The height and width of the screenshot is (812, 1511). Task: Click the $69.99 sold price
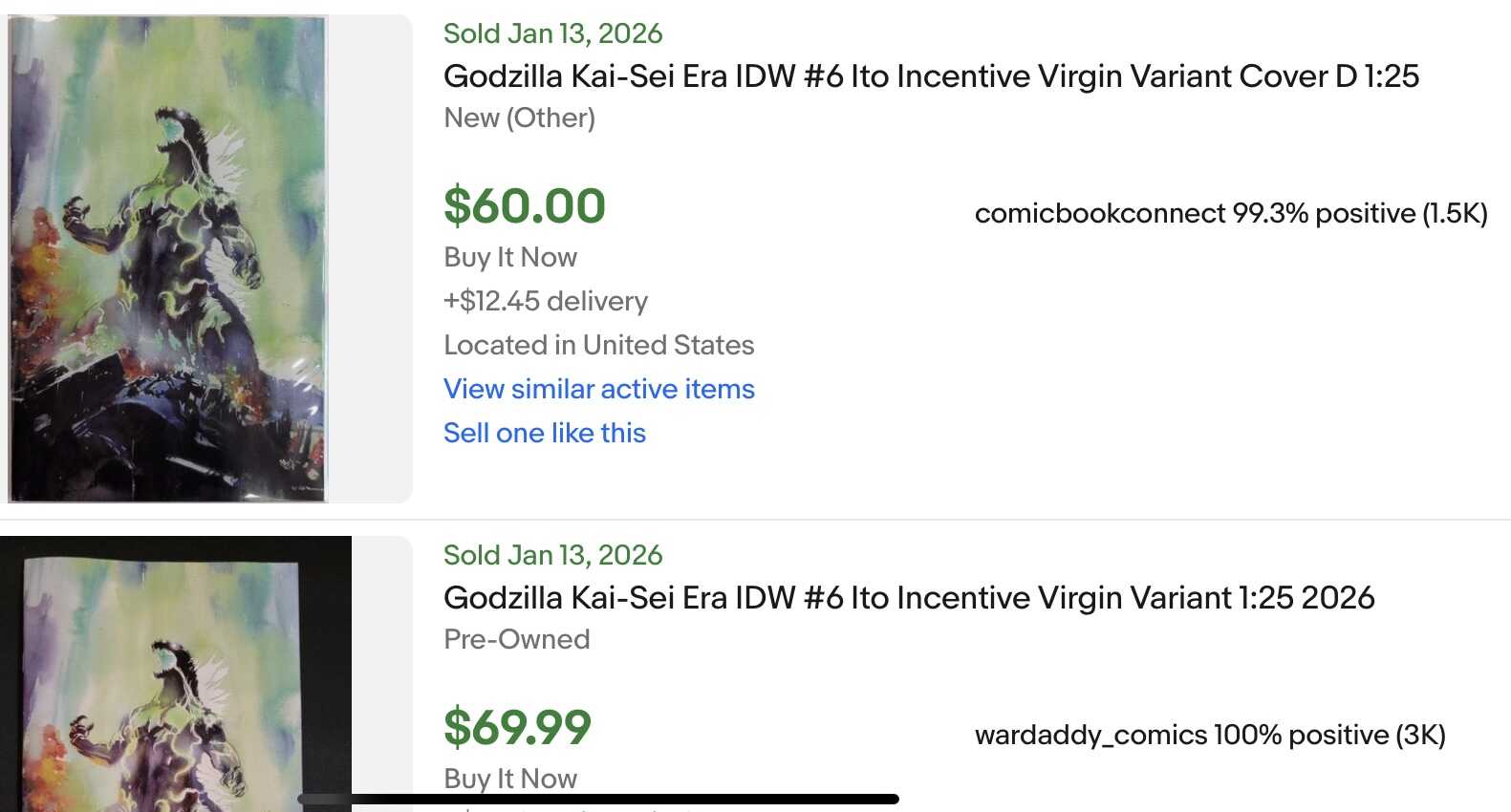pos(517,728)
